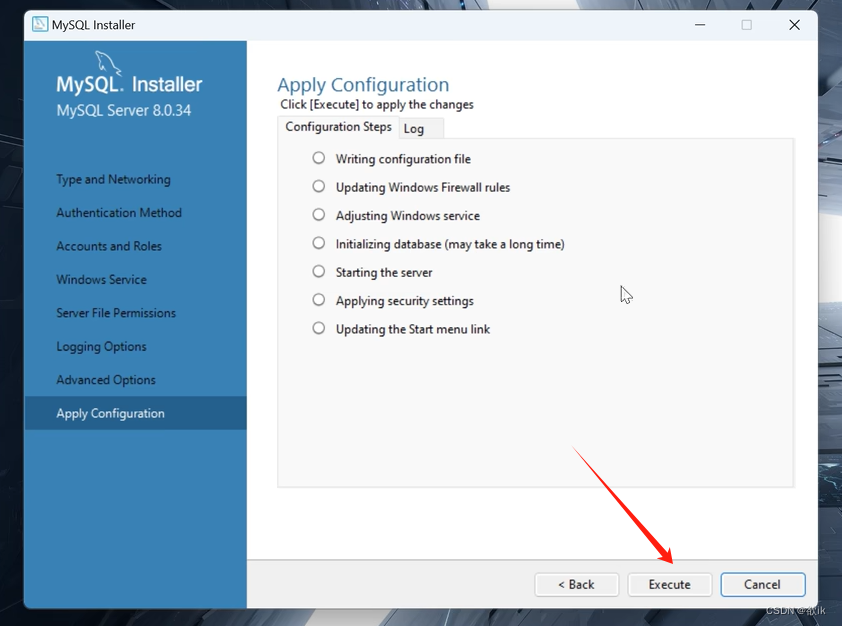Click the Execute button
Viewport: 842px width, 626px height.
coord(670,584)
